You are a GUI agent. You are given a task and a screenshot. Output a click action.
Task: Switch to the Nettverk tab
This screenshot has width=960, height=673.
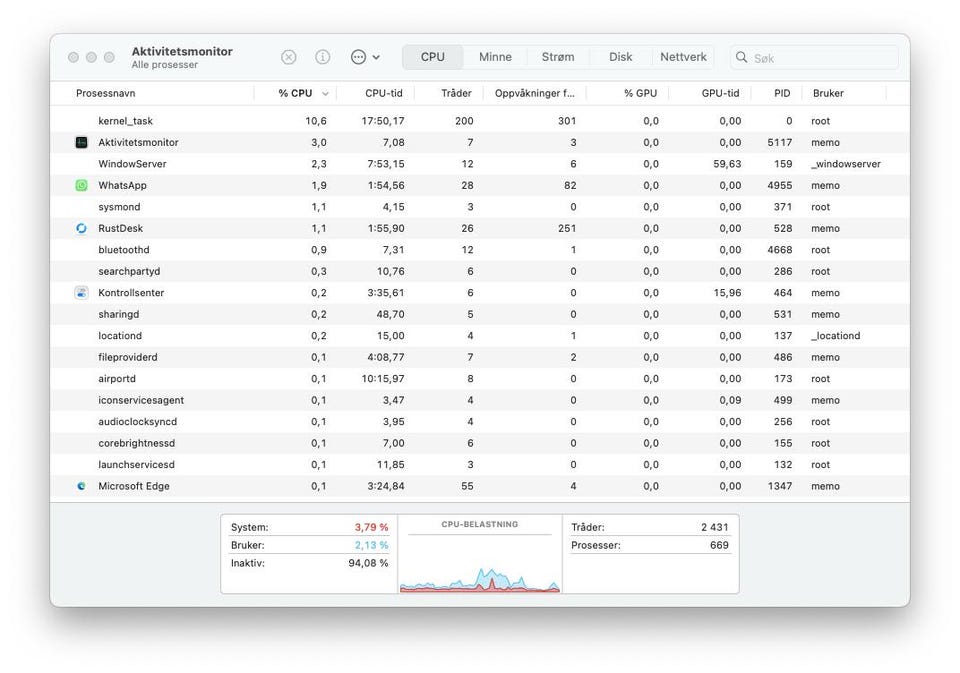[x=683, y=57]
